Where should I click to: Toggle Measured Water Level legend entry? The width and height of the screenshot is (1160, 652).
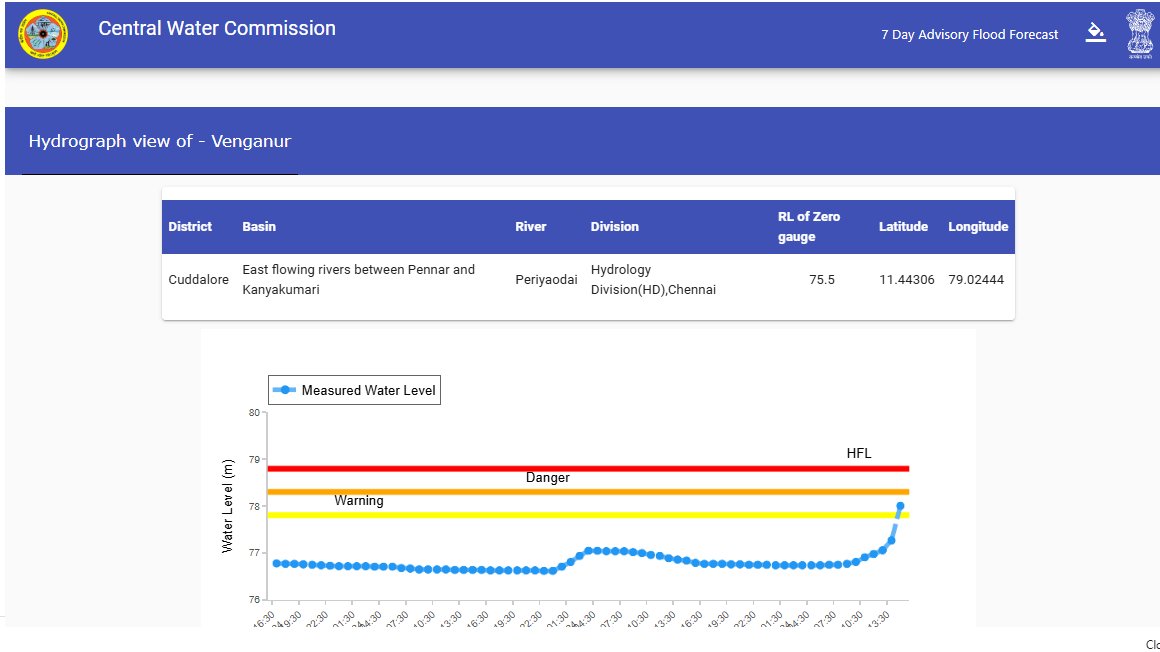pos(354,390)
